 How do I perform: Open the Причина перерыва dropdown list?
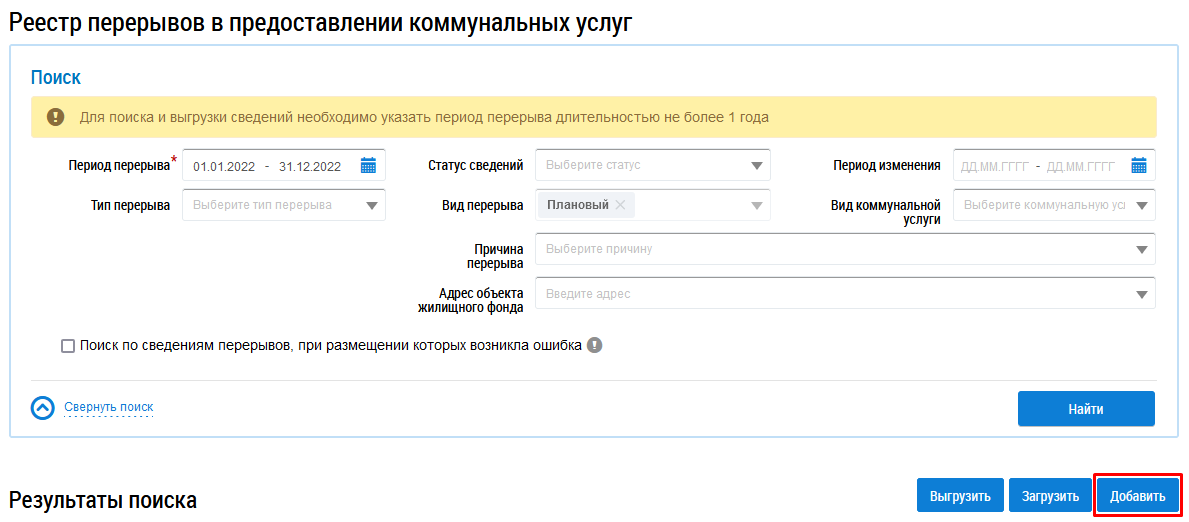click(x=1141, y=249)
